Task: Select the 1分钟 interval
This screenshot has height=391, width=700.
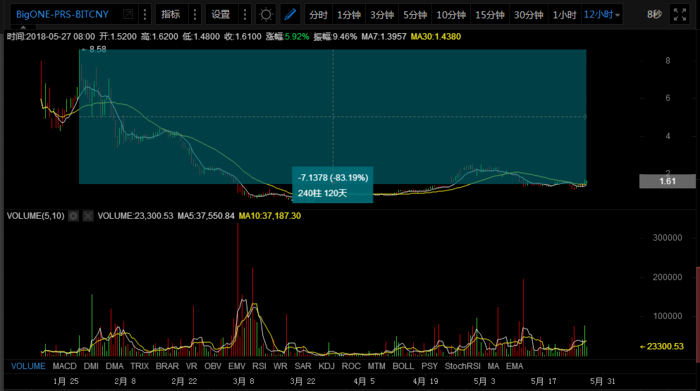Action: point(349,15)
